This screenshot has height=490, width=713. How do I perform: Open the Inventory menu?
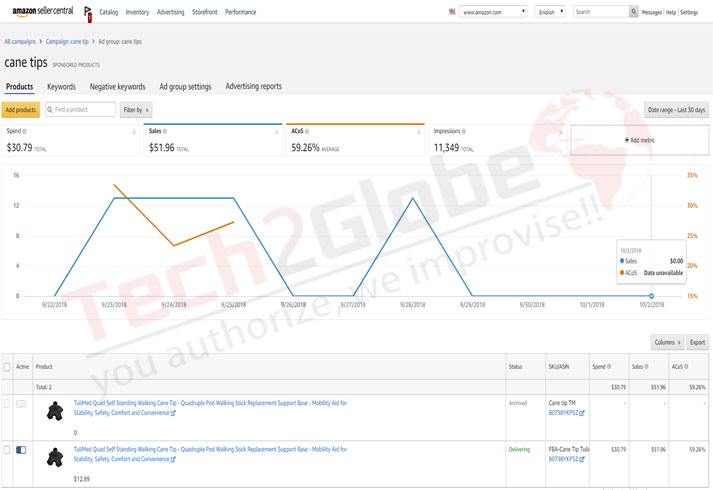coord(138,12)
